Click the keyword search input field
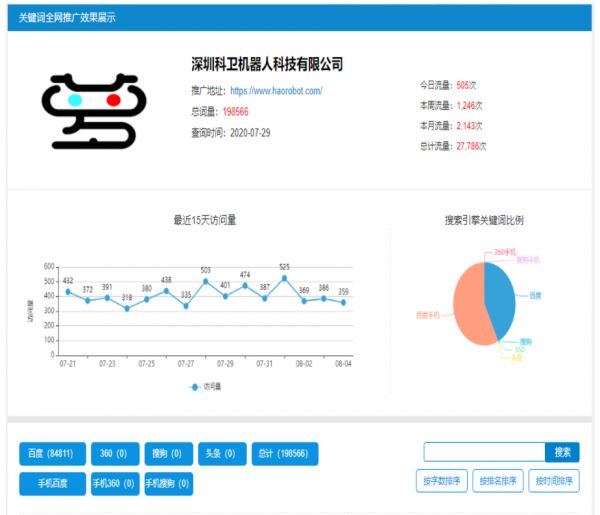 click(484, 452)
